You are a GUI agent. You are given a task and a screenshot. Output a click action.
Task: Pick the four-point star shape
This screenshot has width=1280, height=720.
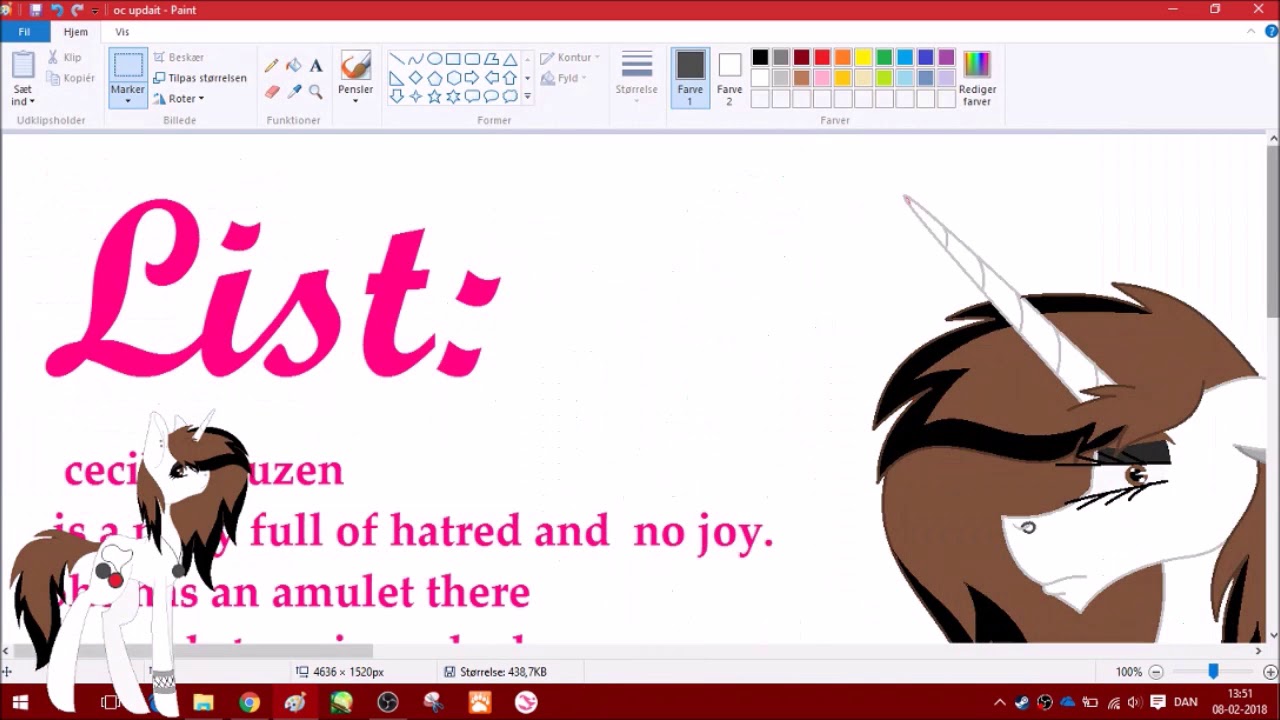coord(415,96)
